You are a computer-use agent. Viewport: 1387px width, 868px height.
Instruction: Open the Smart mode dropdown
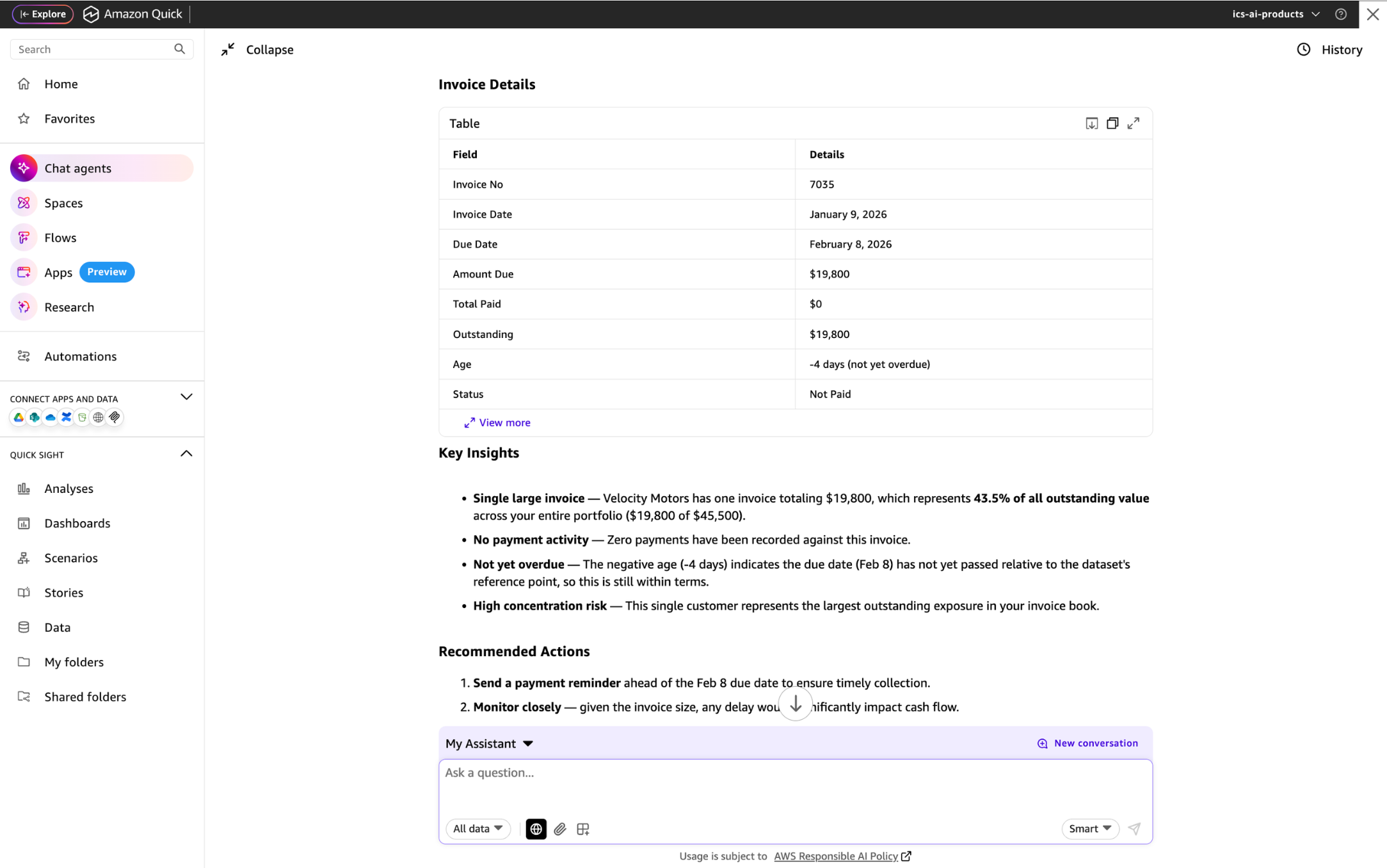[x=1090, y=829]
